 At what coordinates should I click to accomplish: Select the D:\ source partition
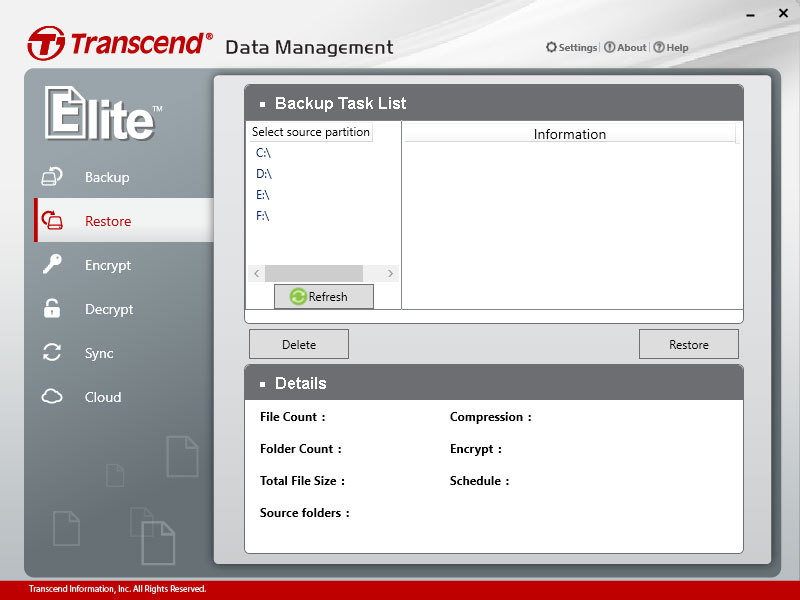click(264, 174)
